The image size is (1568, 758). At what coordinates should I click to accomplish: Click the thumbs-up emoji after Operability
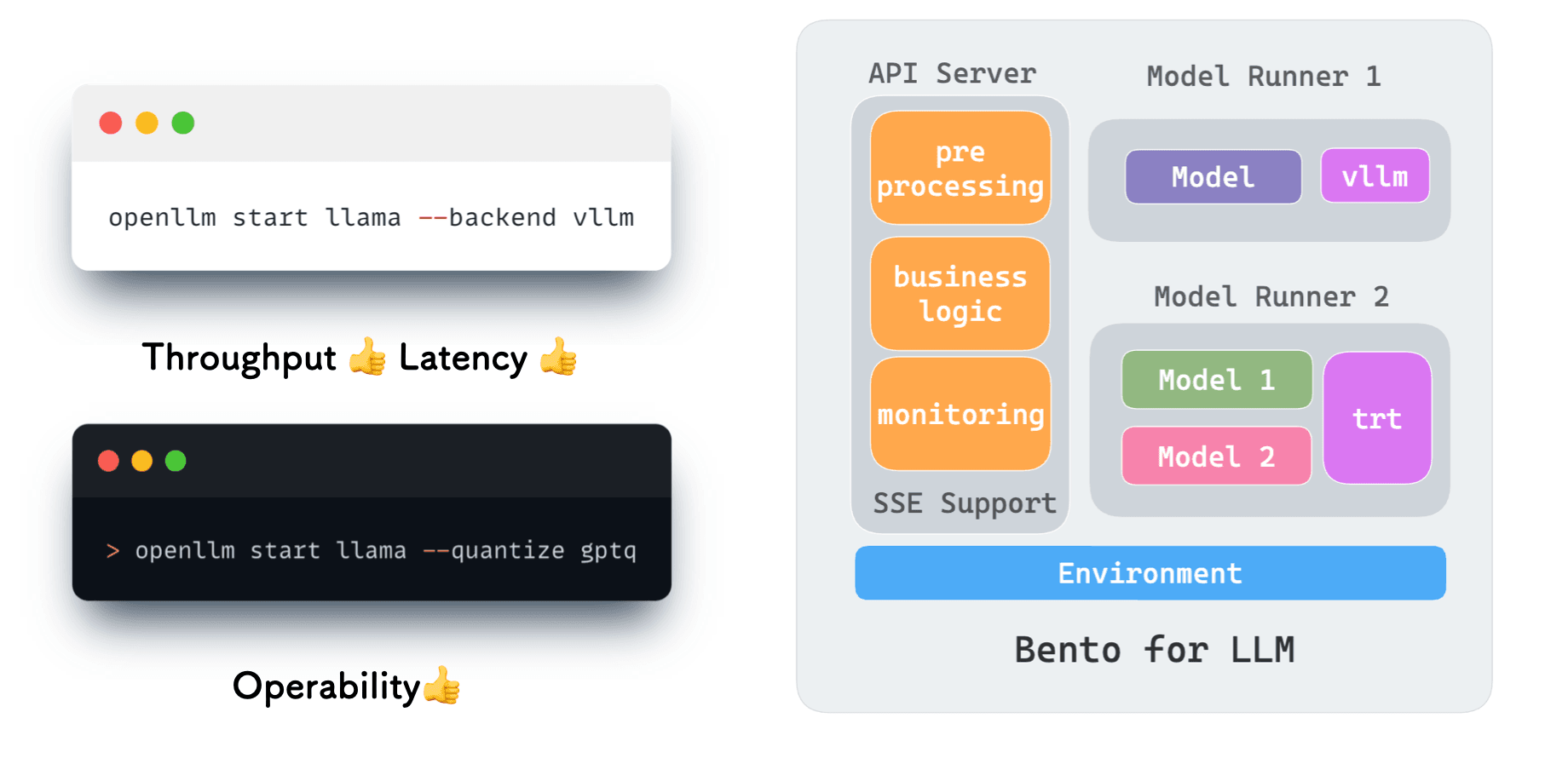441,685
